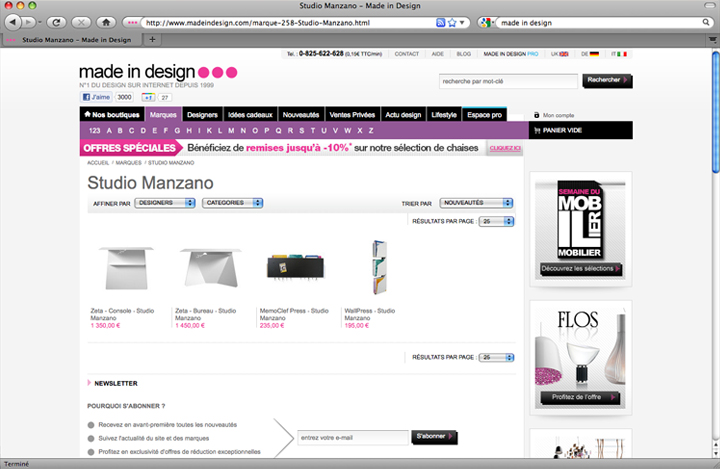Viewport: 720px width, 469px height.
Task: Open the Zeta - Console product thumbnail
Action: pos(126,268)
